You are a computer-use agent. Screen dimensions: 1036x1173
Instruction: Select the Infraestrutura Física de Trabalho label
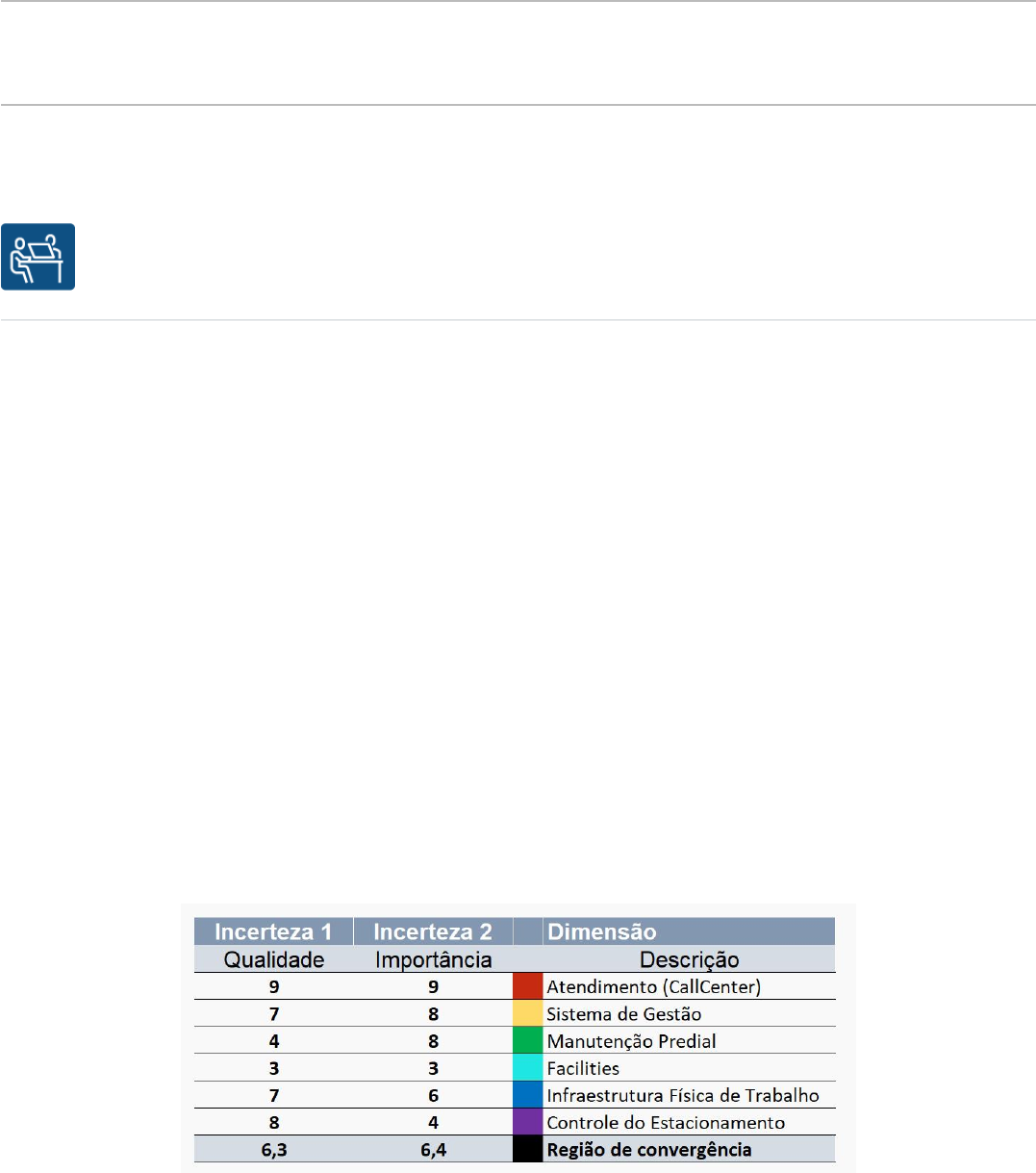tap(683, 1095)
